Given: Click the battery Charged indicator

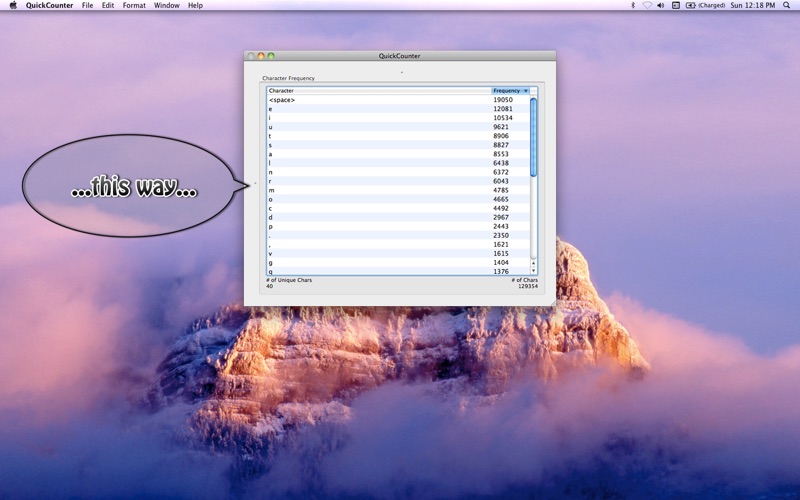Looking at the screenshot, I should pos(705,5).
